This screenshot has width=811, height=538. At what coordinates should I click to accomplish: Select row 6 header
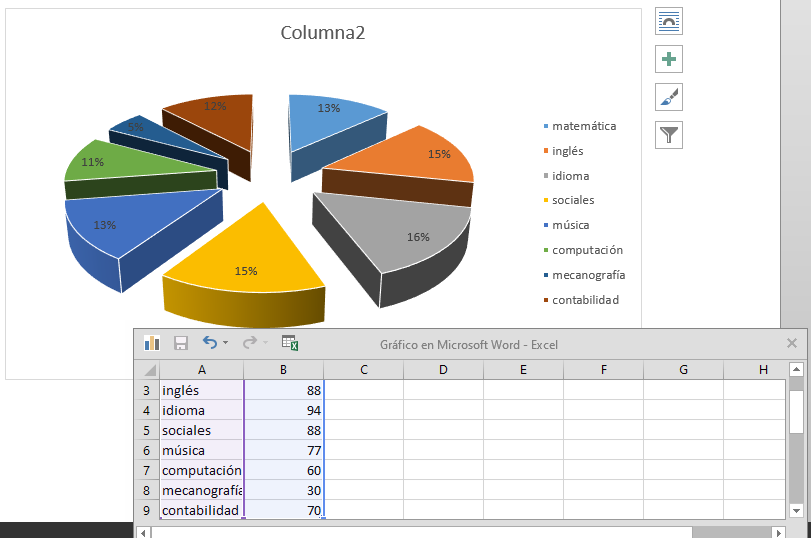[x=147, y=451]
